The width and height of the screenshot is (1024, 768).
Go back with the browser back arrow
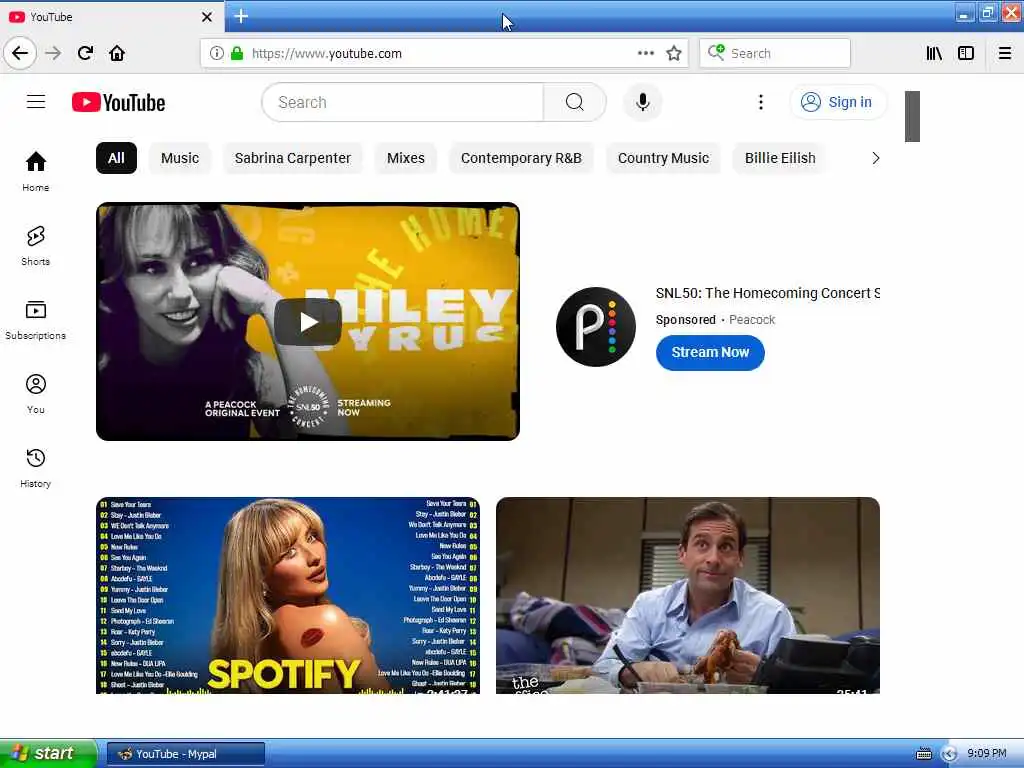20,53
